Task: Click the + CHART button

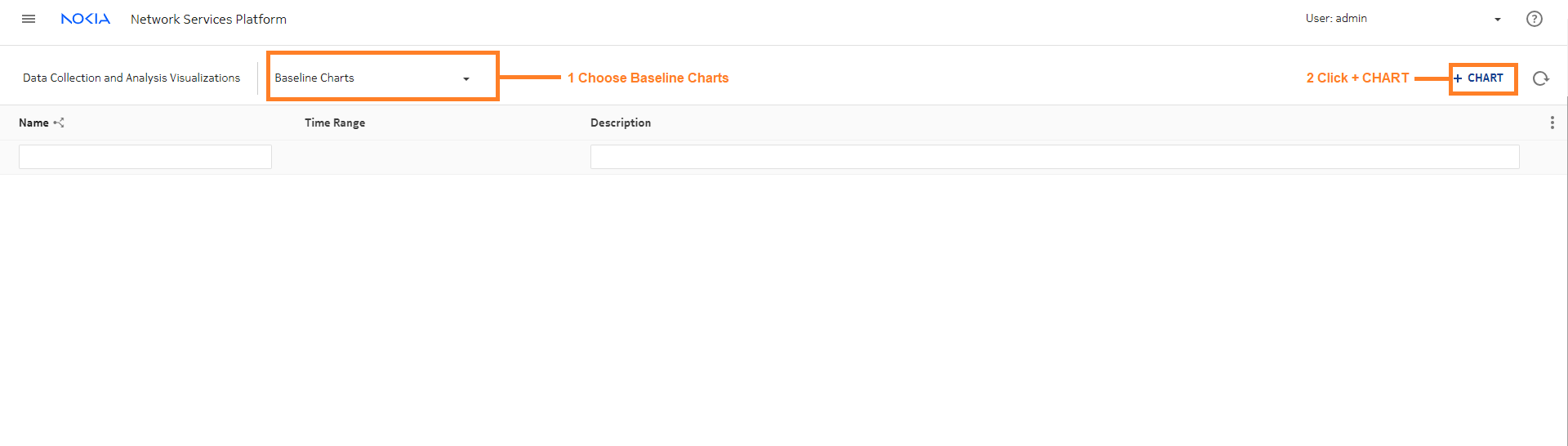Action: pos(1479,78)
